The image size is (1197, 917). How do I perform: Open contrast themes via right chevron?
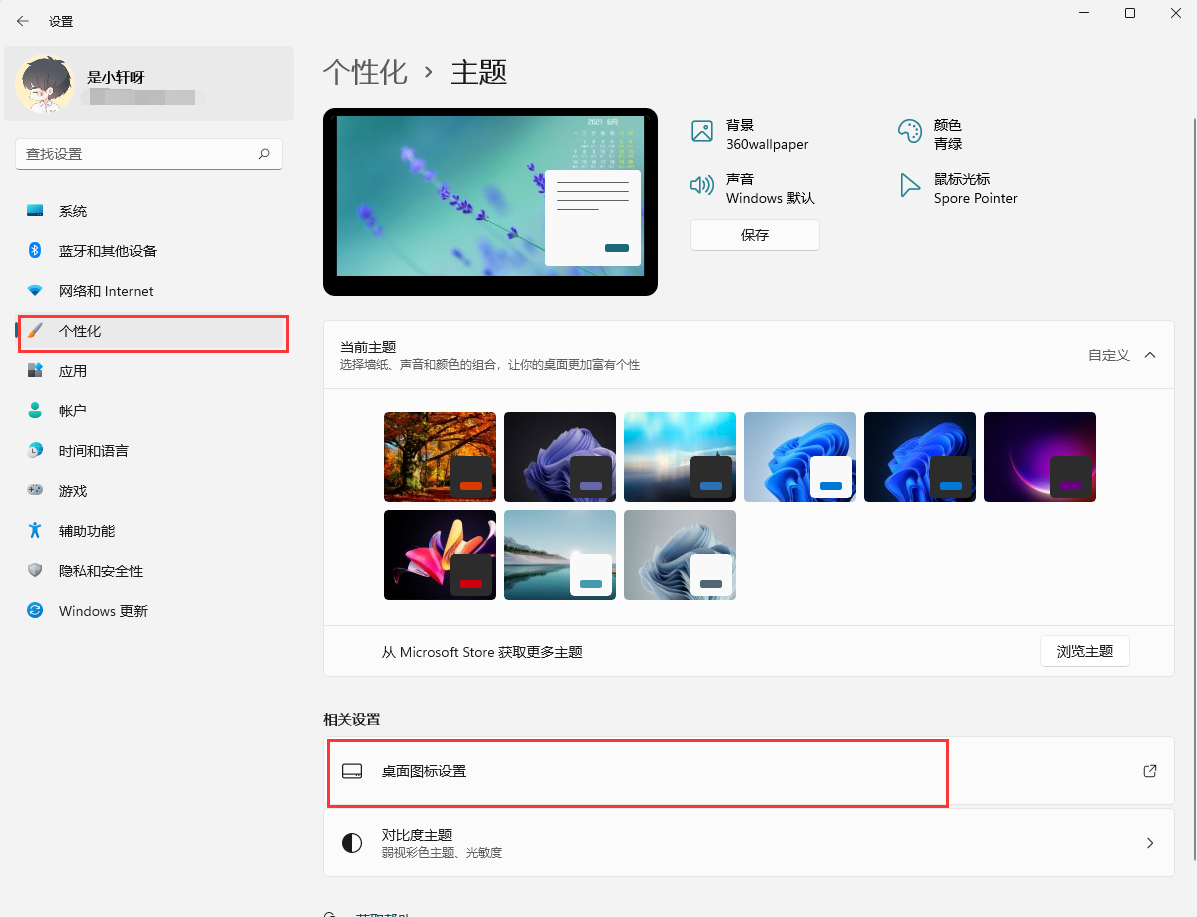pyautogui.click(x=1149, y=843)
